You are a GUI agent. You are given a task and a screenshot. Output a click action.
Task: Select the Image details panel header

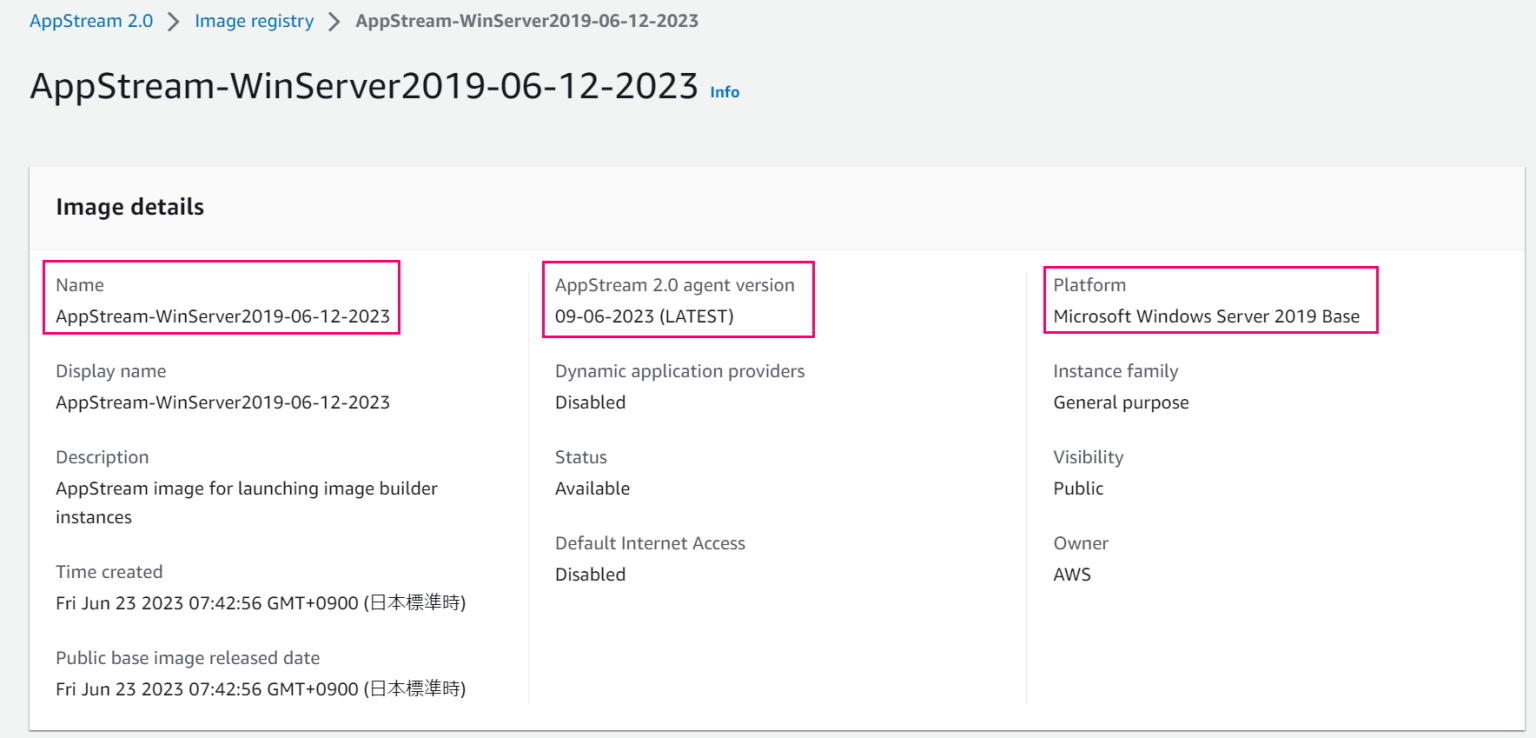[x=130, y=207]
